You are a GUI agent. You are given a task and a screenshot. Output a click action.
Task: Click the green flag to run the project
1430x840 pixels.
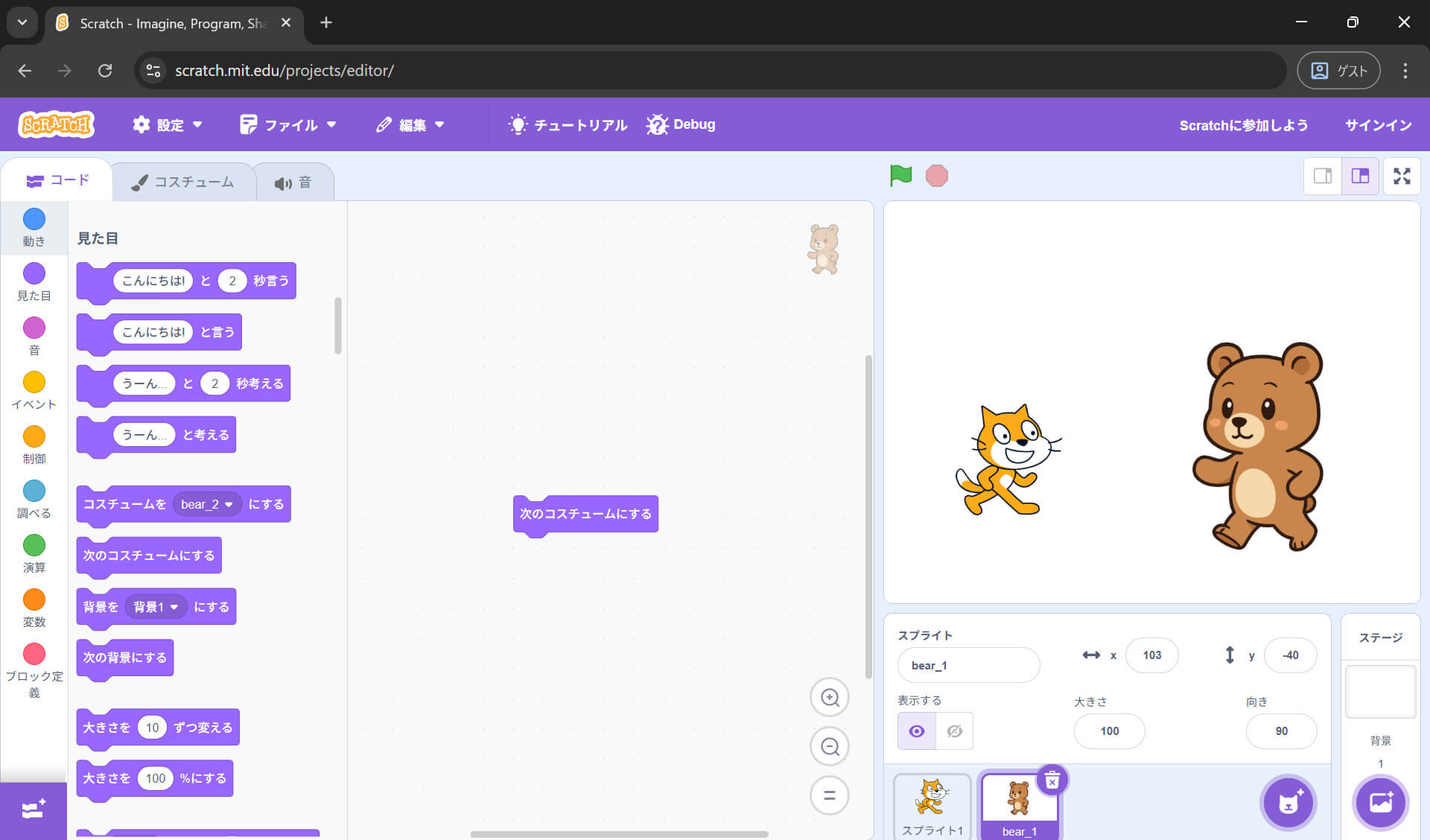click(901, 176)
